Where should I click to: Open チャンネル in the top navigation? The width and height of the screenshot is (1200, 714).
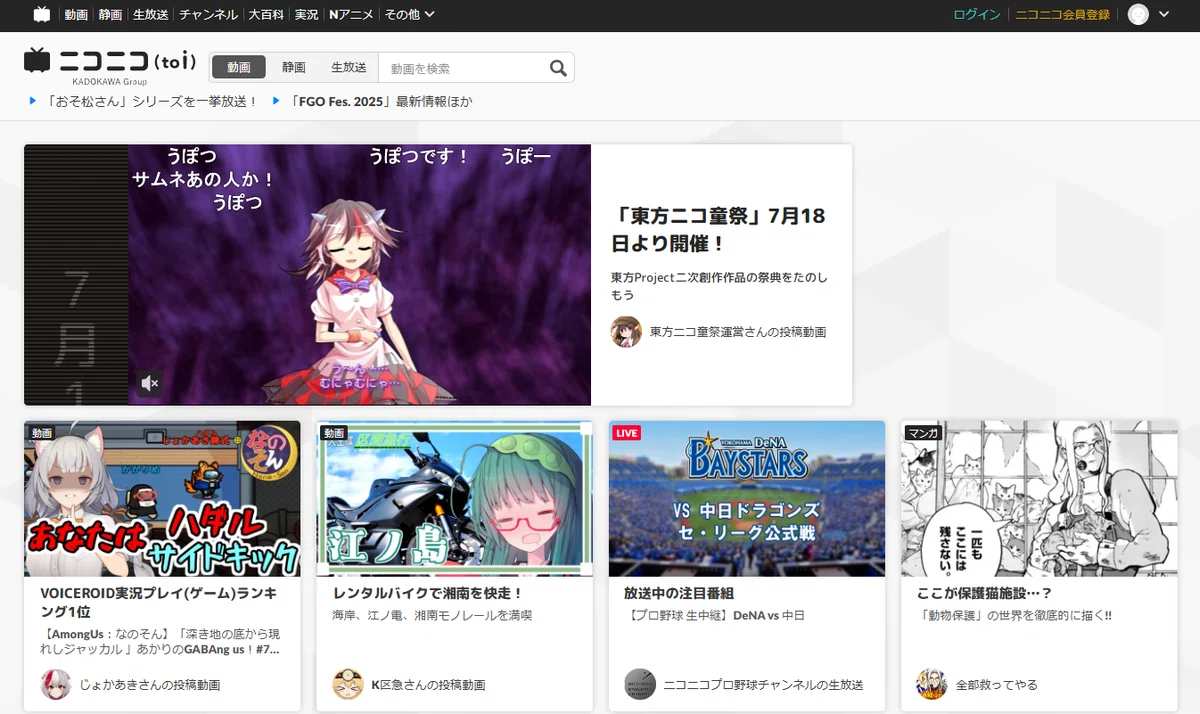pyautogui.click(x=208, y=14)
